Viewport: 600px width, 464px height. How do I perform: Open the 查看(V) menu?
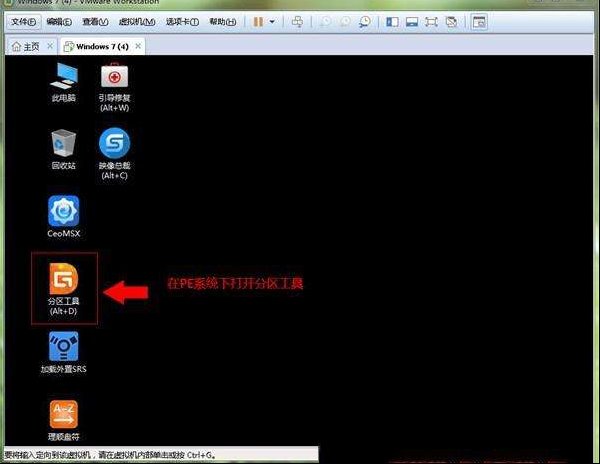pos(95,22)
